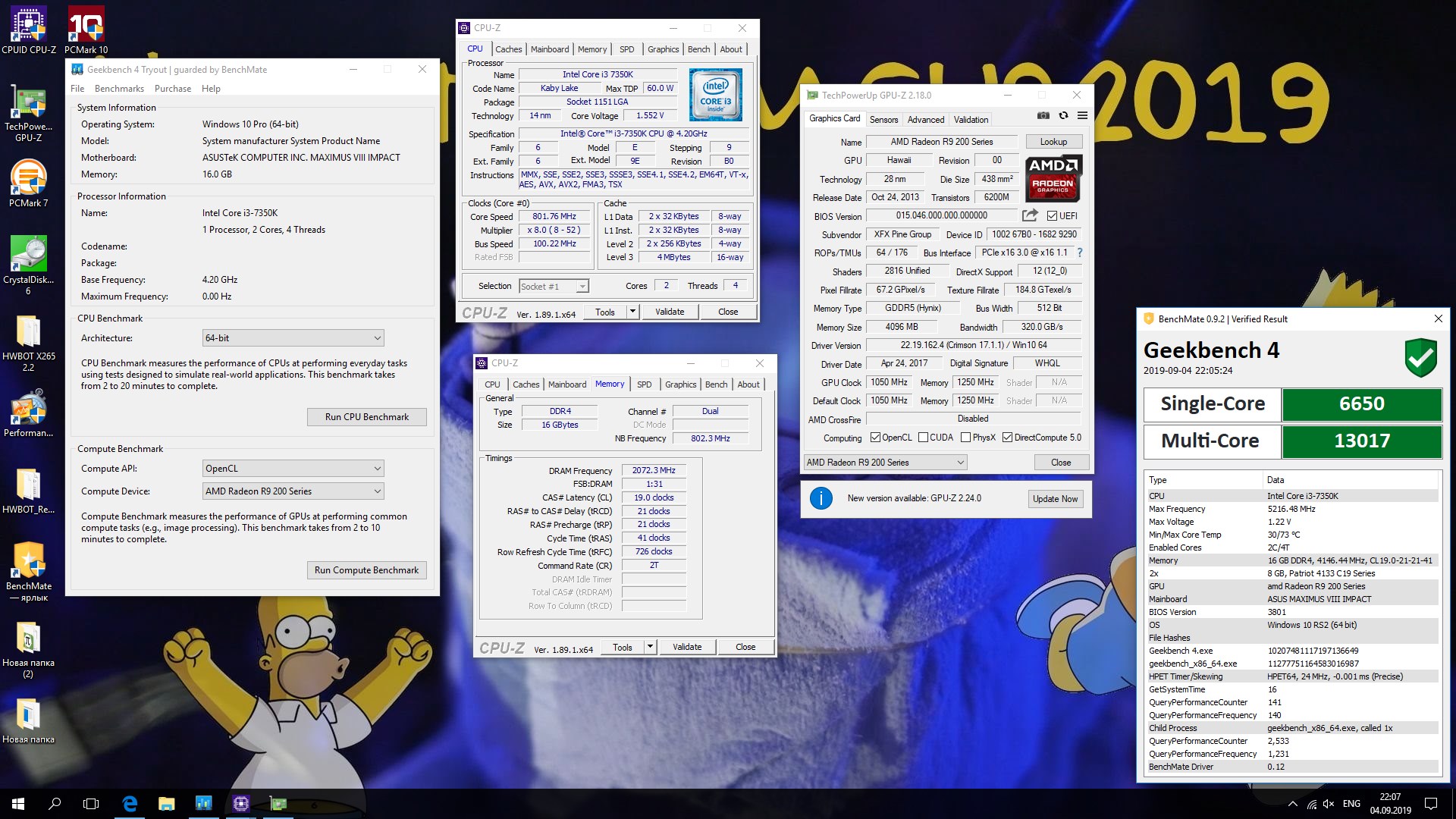Screen dimensions: 1456x819
Task: Open TechPowerUp GPU-Z desktop shortcut
Action: click(28, 114)
